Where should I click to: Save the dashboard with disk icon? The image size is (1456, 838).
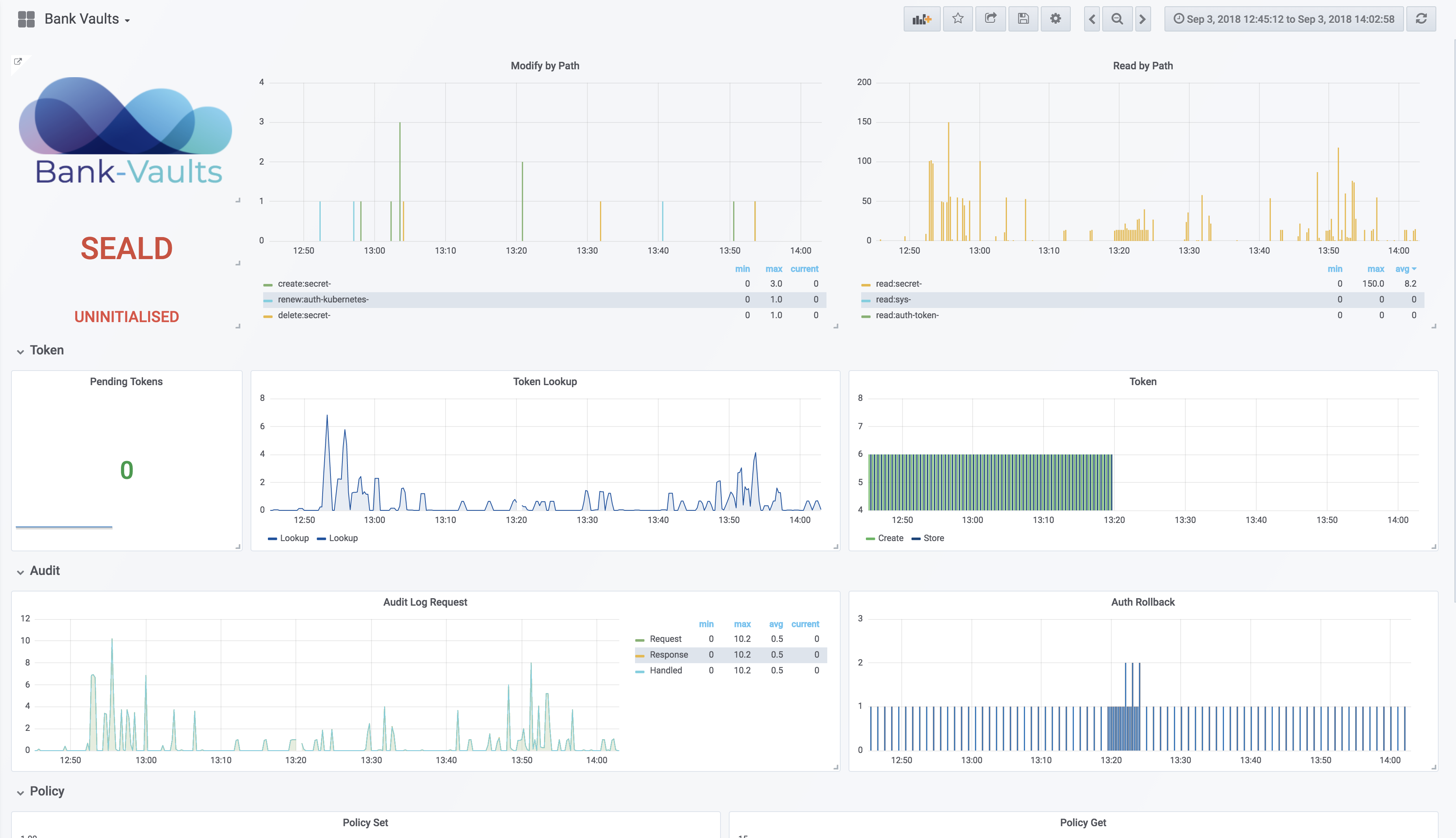[1023, 19]
